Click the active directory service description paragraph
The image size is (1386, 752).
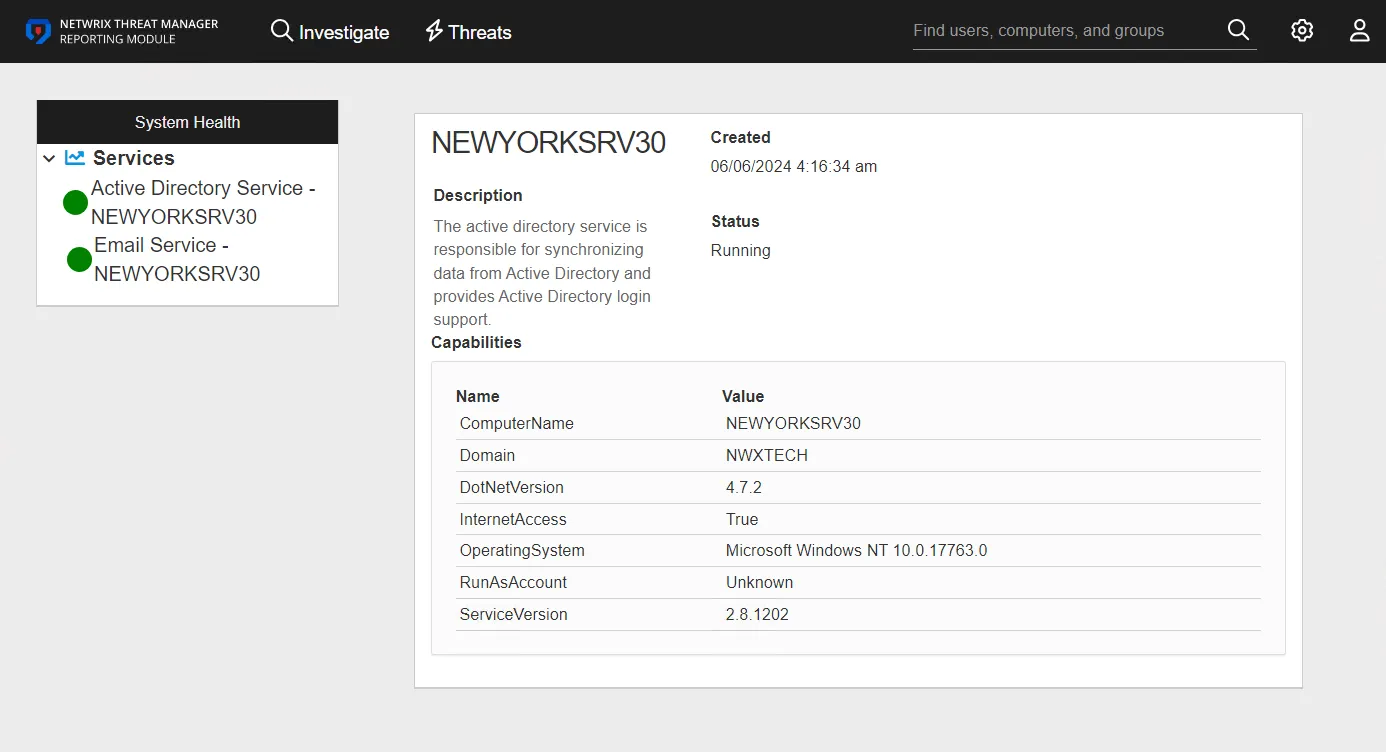(x=542, y=273)
